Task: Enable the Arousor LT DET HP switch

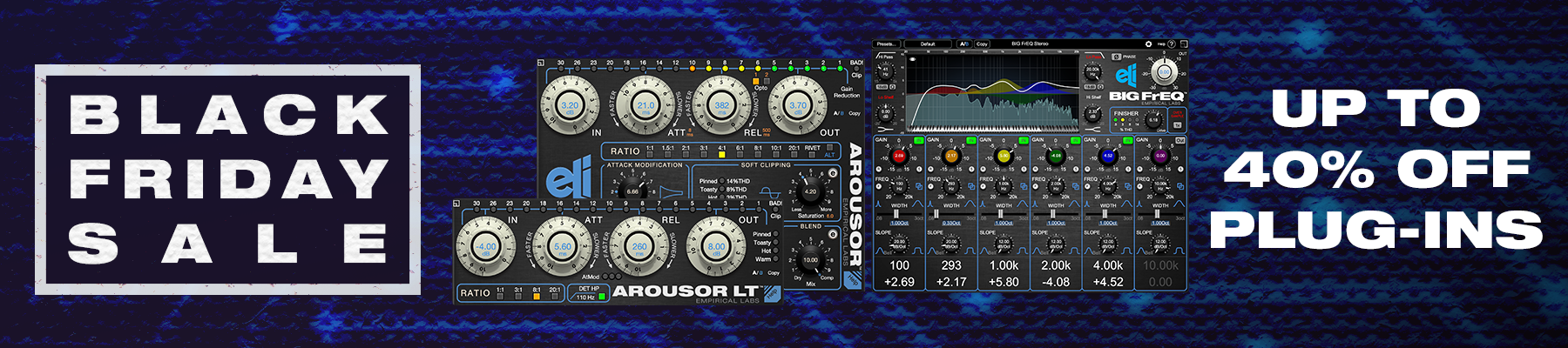Action: click(601, 297)
